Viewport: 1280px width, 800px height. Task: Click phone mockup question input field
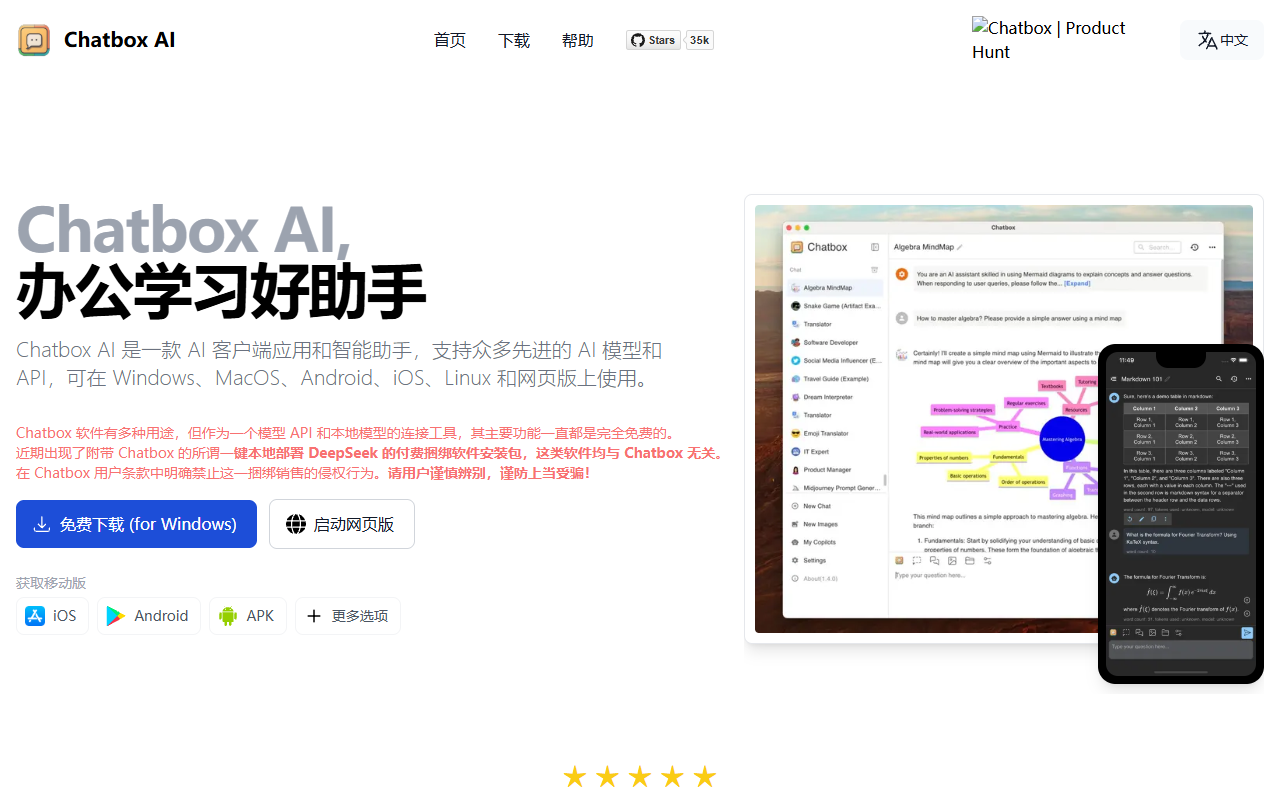pyautogui.click(x=1180, y=648)
